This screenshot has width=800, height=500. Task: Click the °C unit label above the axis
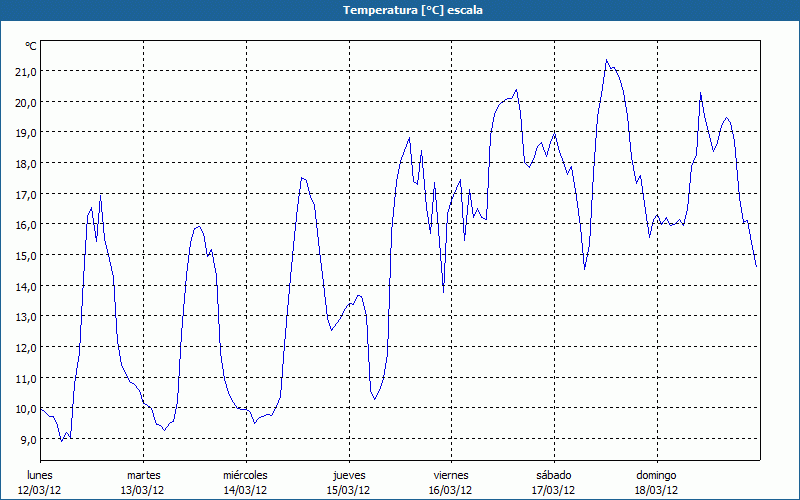tap(31, 46)
